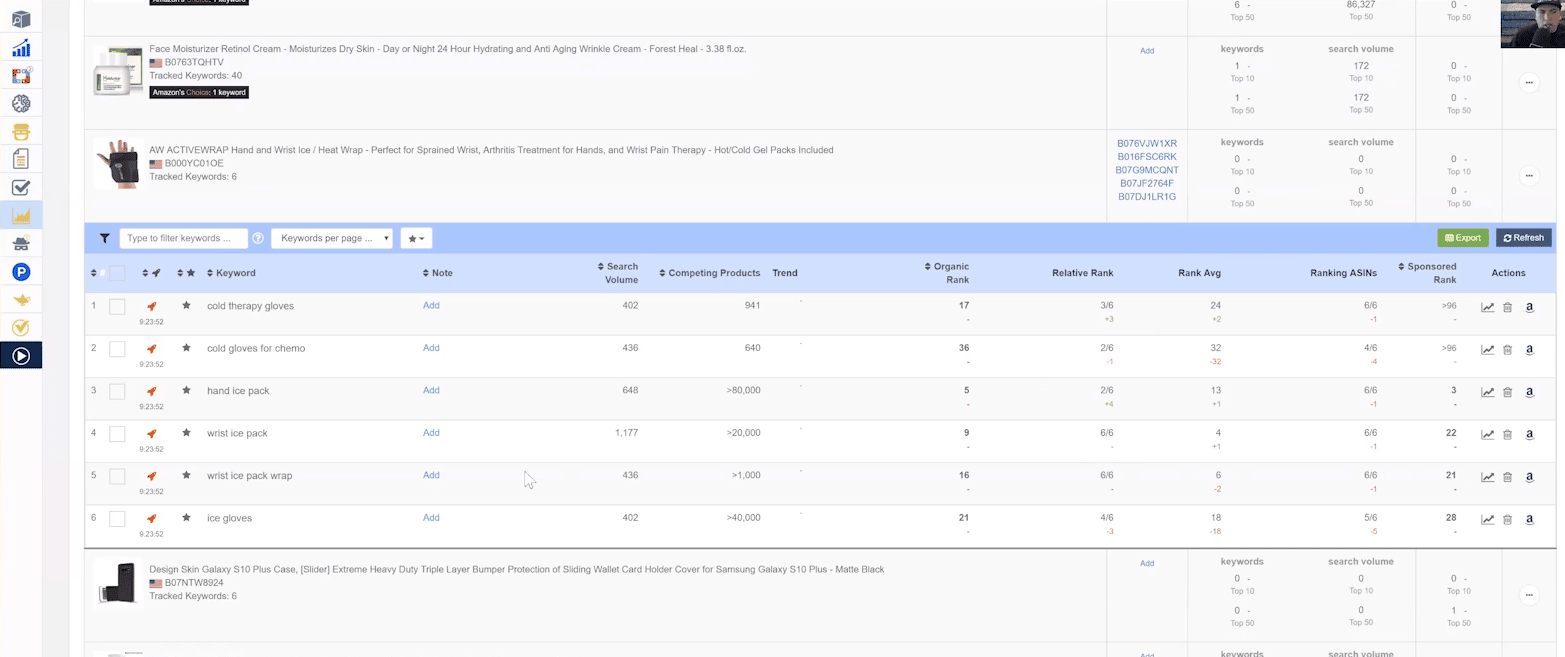1565x657 pixels.
Task: Click the Face Moisturizer product thumbnail
Action: (x=118, y=71)
